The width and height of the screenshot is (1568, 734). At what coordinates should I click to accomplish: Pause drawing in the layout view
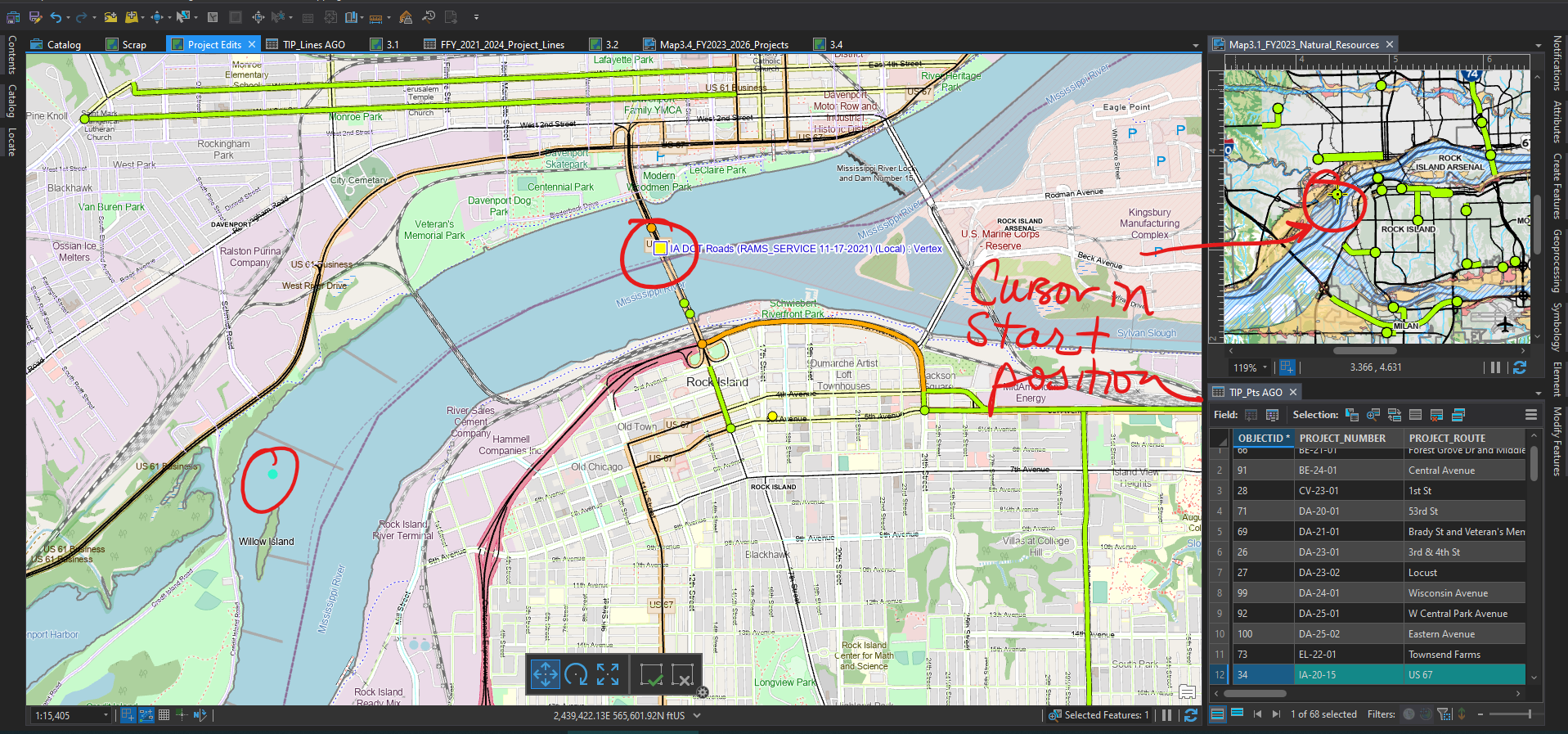tap(1495, 367)
